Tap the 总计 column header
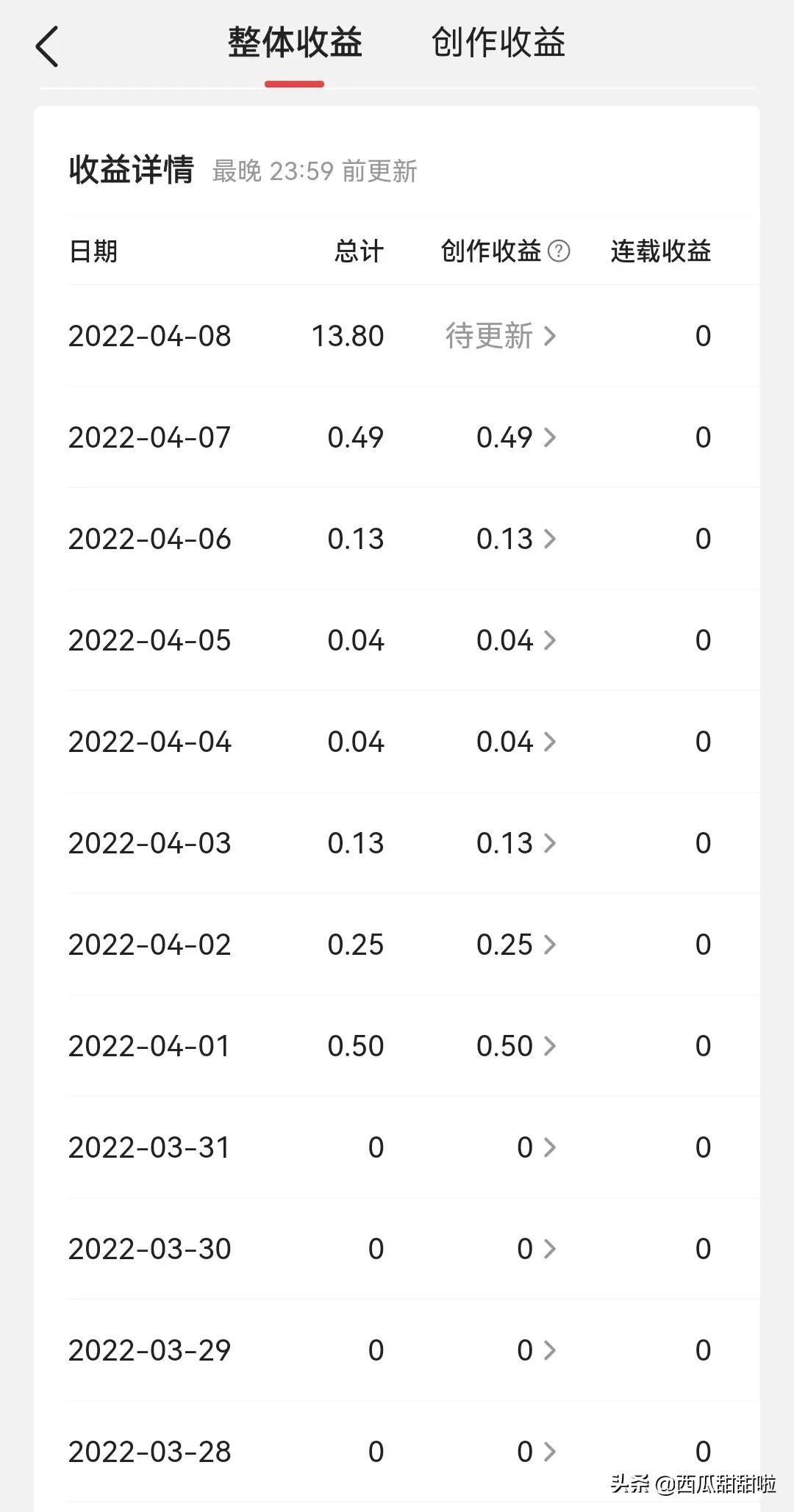The image size is (794, 1512). (359, 251)
